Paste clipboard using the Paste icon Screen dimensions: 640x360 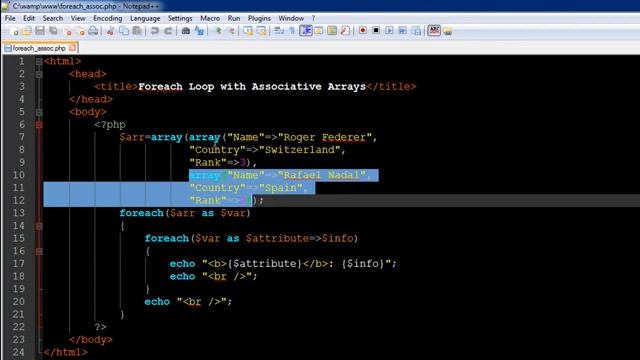[137, 31]
